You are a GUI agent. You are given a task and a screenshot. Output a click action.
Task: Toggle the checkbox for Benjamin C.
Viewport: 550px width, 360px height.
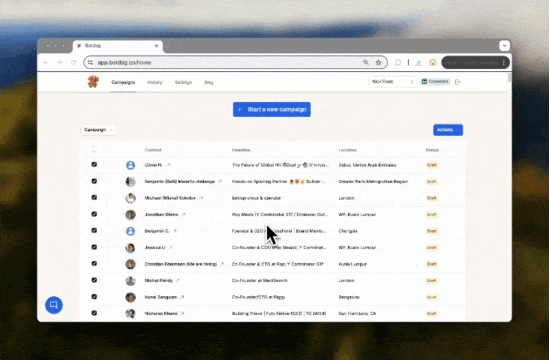click(94, 230)
